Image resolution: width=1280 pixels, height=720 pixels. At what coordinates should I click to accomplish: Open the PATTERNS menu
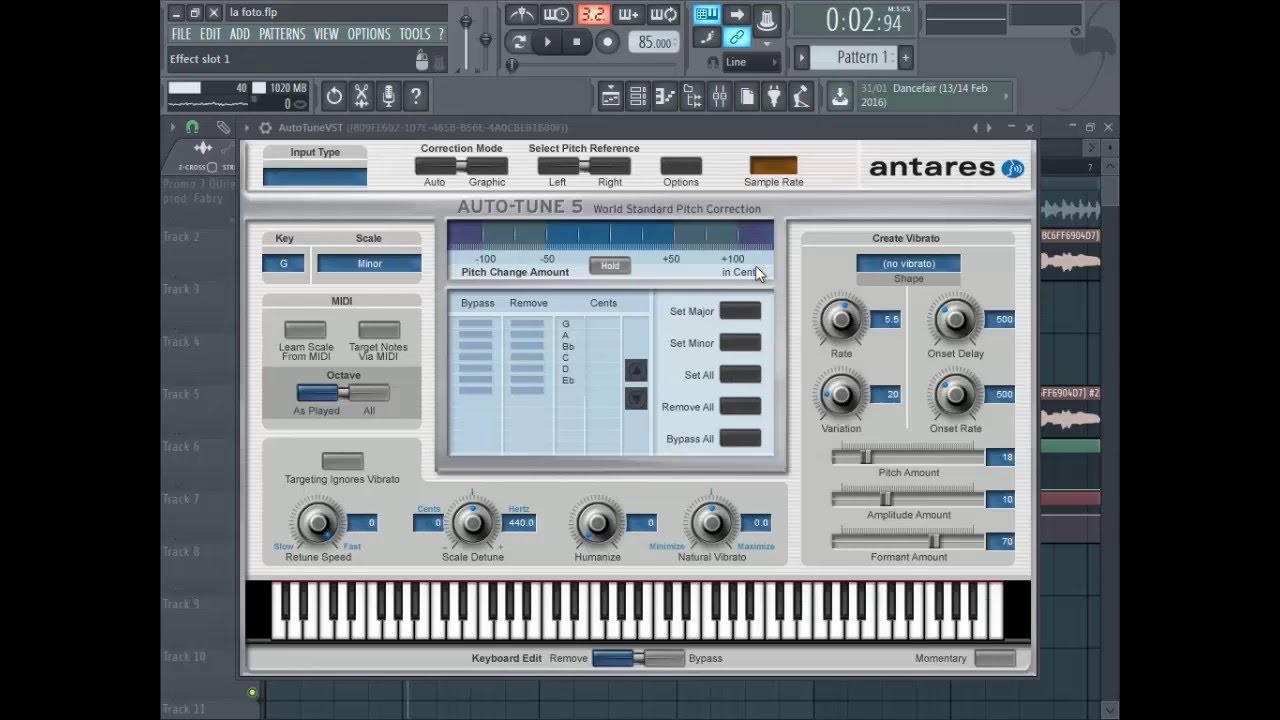(x=282, y=34)
